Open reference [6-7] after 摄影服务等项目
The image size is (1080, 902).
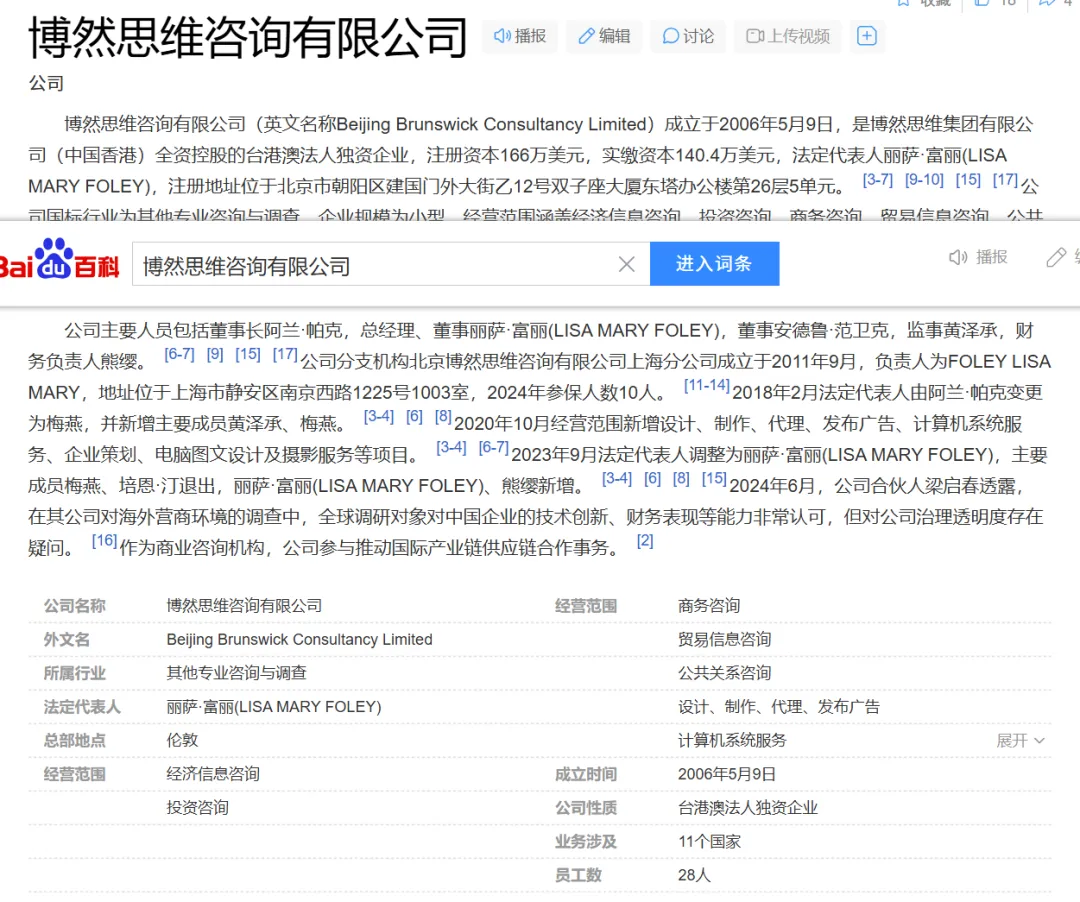pos(494,448)
